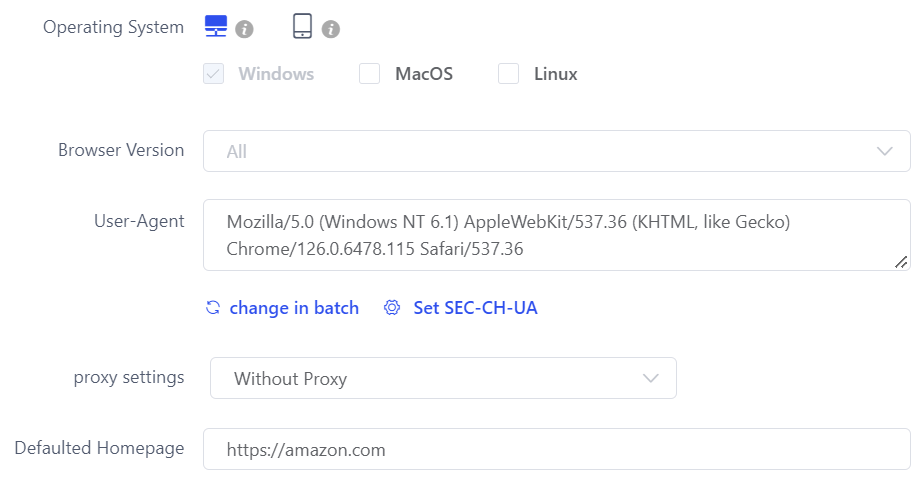The height and width of the screenshot is (495, 924).
Task: Click the gear icon beside Set SEC-CH-UA
Action: pyautogui.click(x=392, y=308)
